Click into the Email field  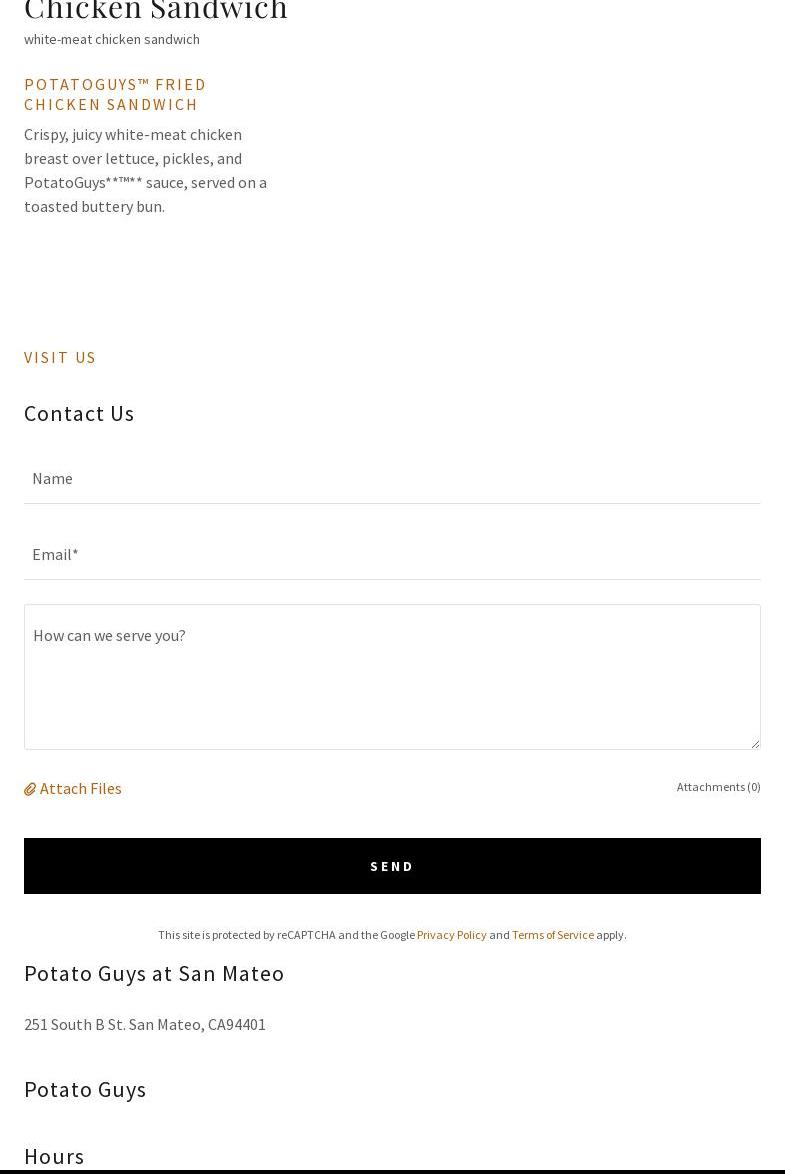pos(392,555)
